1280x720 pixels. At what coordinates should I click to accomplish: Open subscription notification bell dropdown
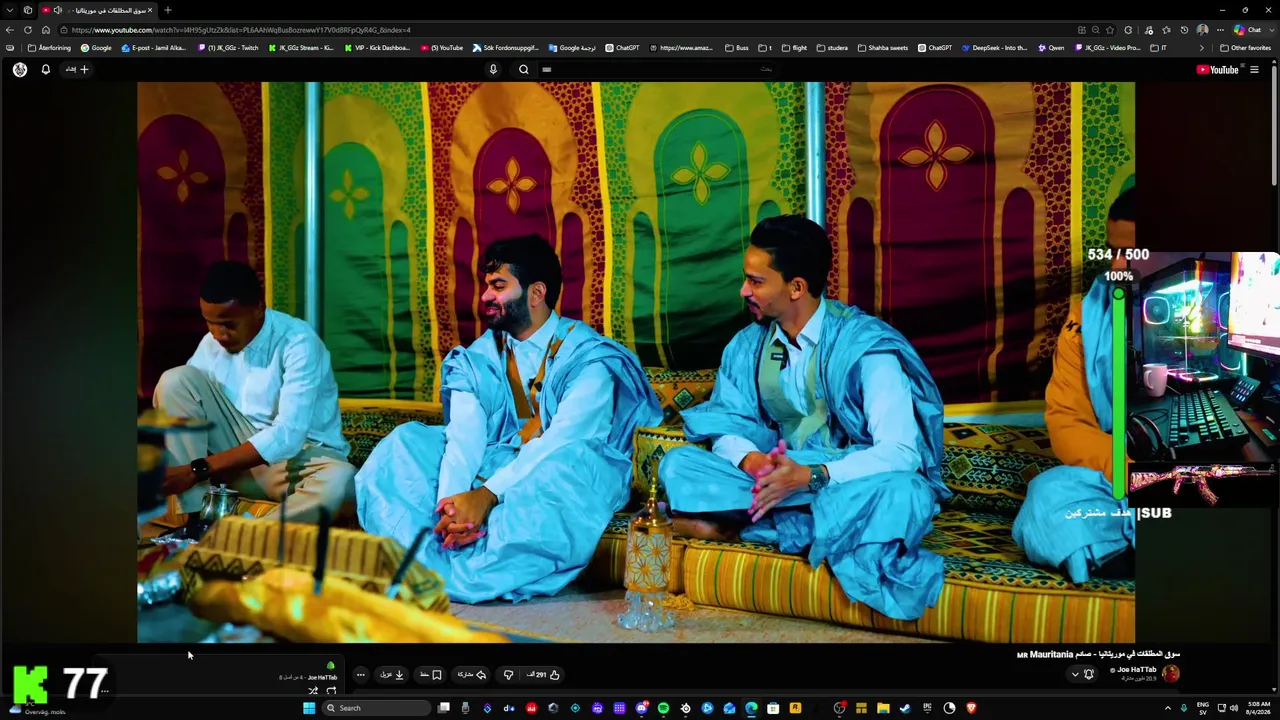tap(1083, 674)
